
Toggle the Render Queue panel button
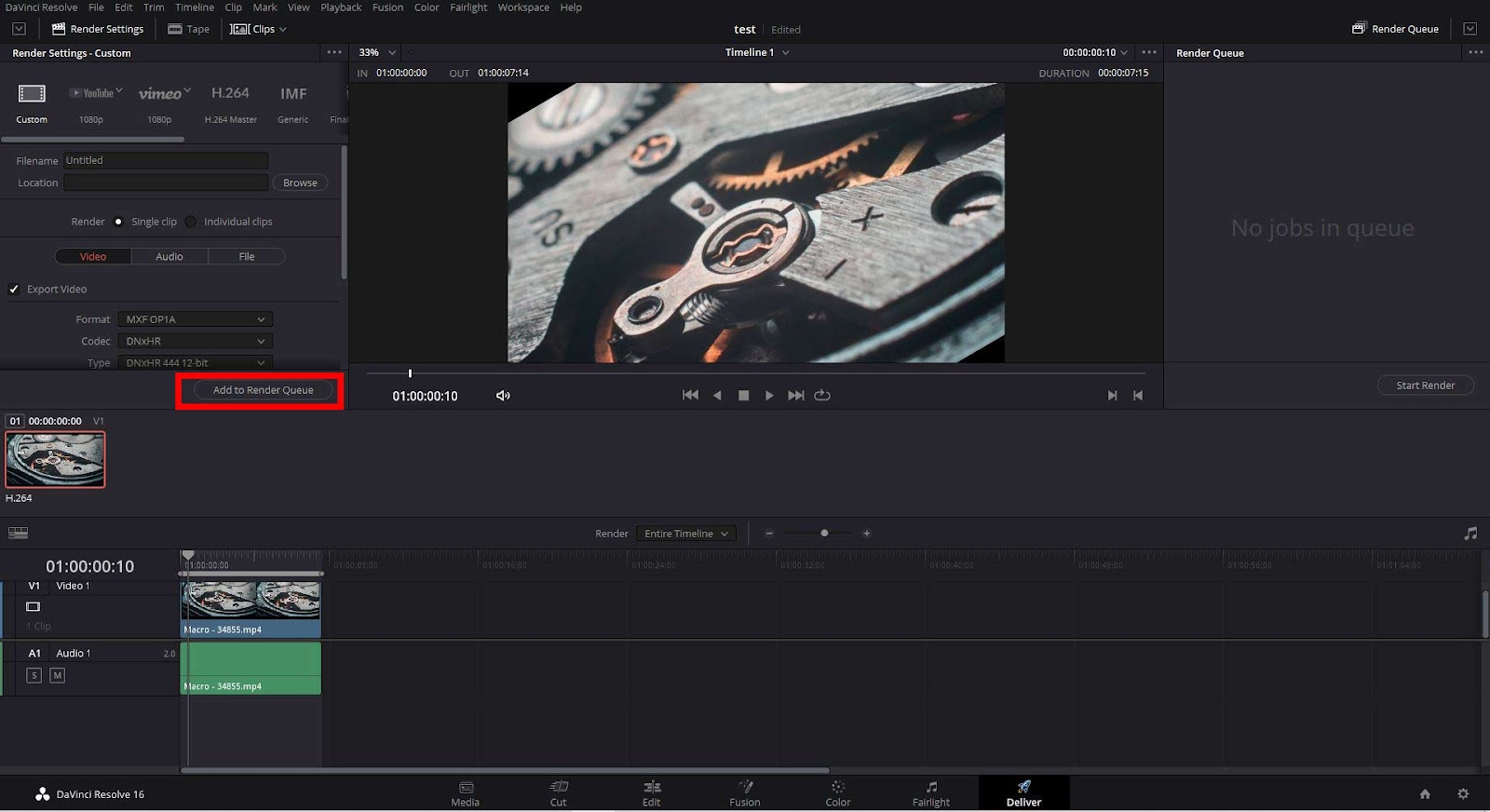pos(1395,29)
